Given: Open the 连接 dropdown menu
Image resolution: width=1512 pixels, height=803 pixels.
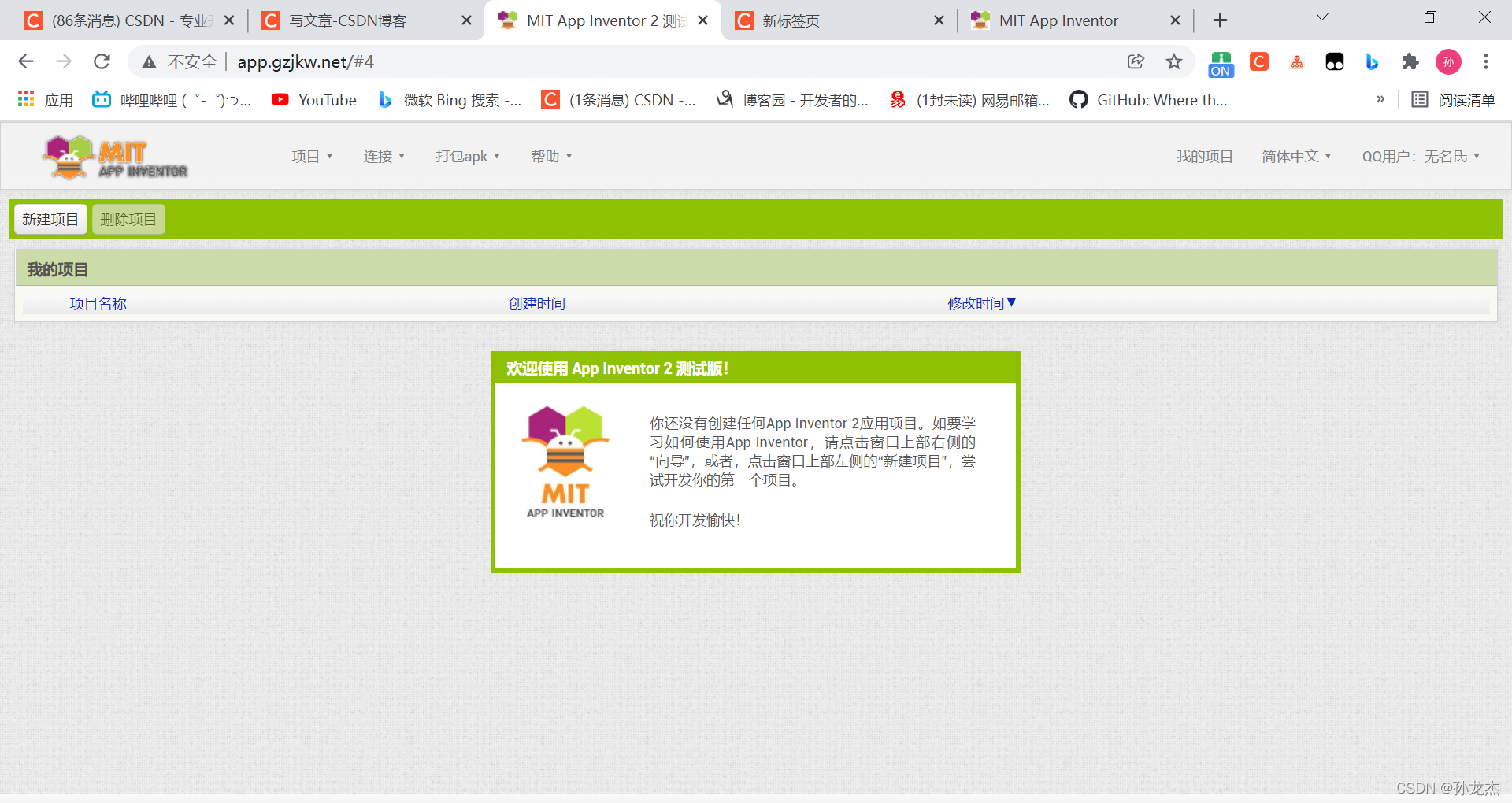Looking at the screenshot, I should (x=384, y=157).
